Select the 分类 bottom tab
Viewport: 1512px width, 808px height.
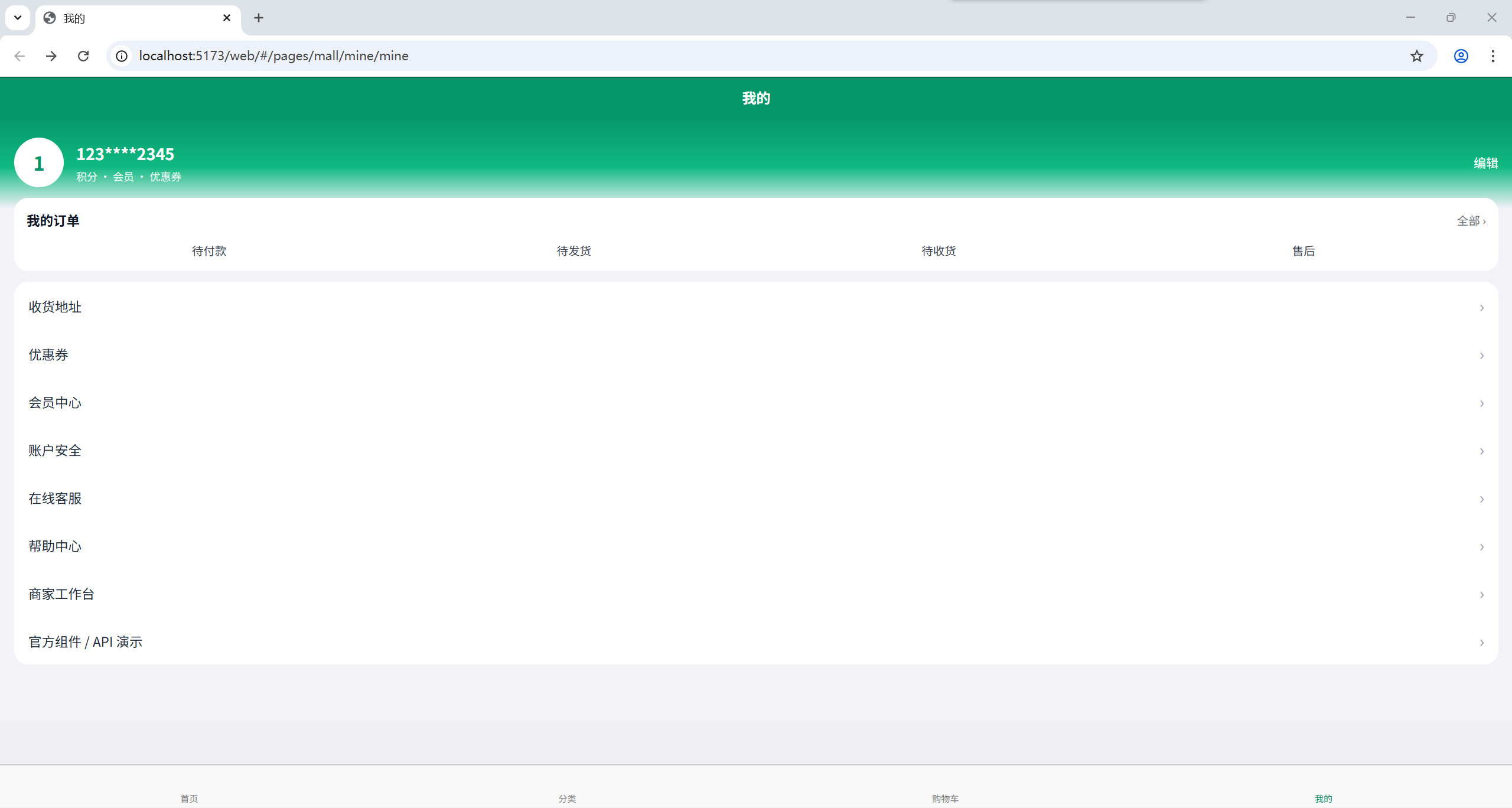(567, 798)
